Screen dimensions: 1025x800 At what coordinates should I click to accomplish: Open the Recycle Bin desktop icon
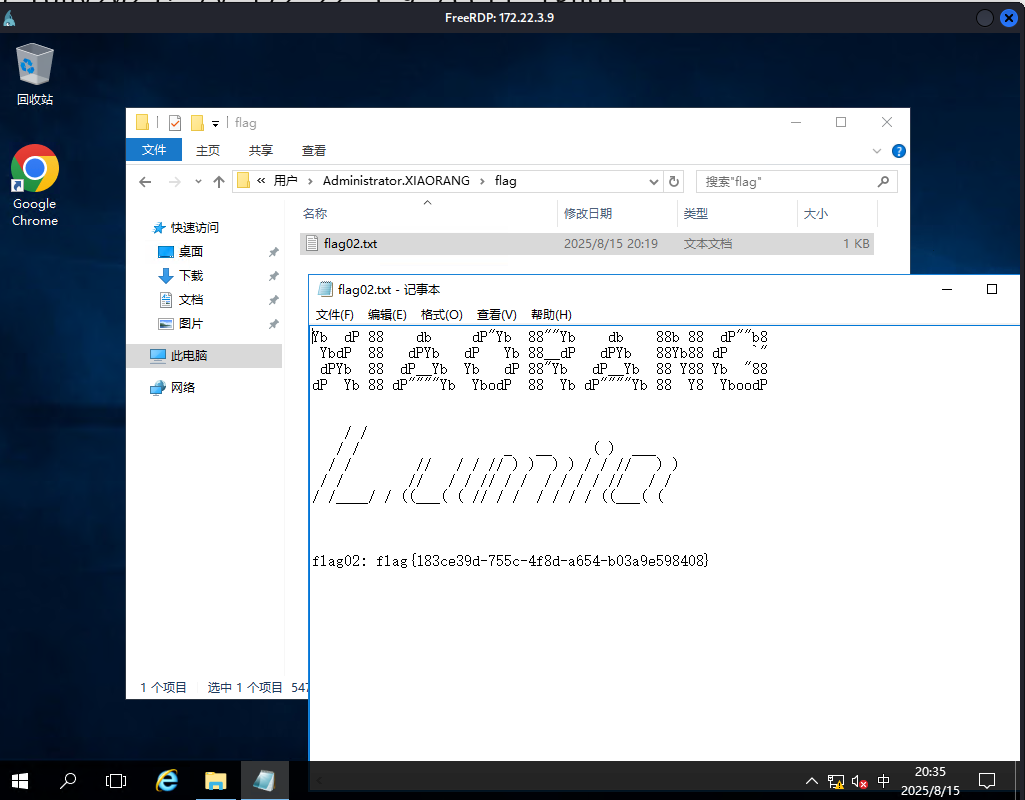click(35, 74)
